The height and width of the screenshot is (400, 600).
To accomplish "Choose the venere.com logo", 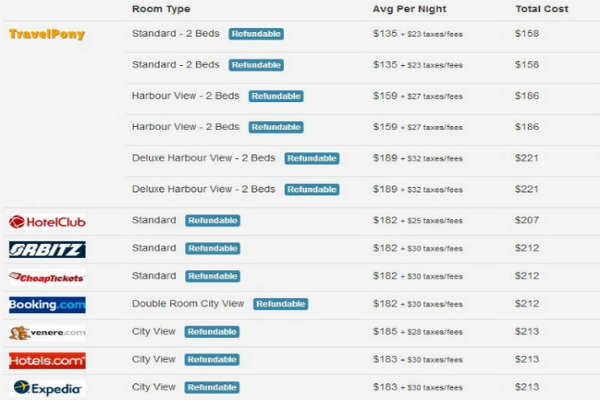I will tap(47, 333).
